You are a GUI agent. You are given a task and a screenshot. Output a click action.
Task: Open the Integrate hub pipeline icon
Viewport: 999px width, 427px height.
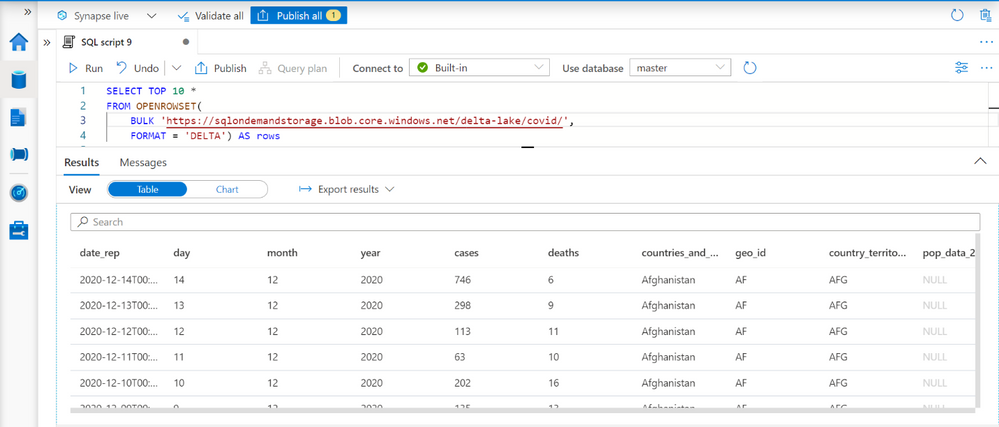pyautogui.click(x=19, y=154)
